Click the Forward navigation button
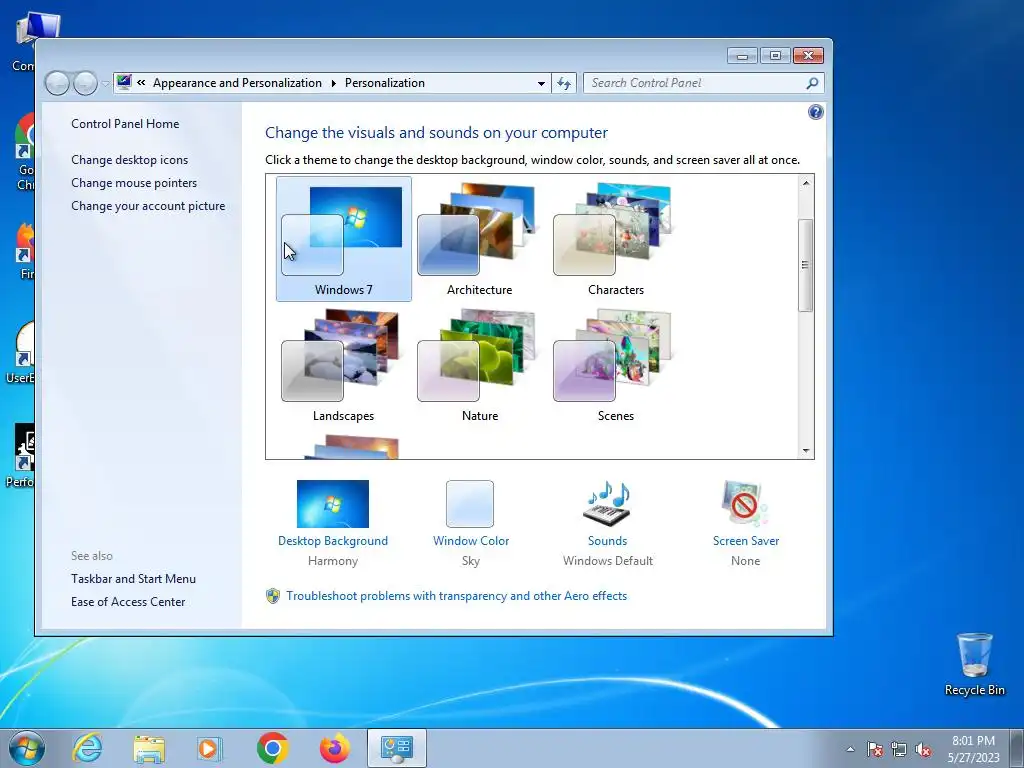This screenshot has height=768, width=1024. pos(85,83)
